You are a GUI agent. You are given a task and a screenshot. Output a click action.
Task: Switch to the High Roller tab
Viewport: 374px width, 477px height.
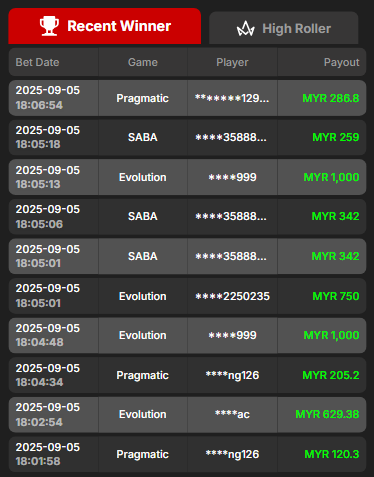coord(284,28)
